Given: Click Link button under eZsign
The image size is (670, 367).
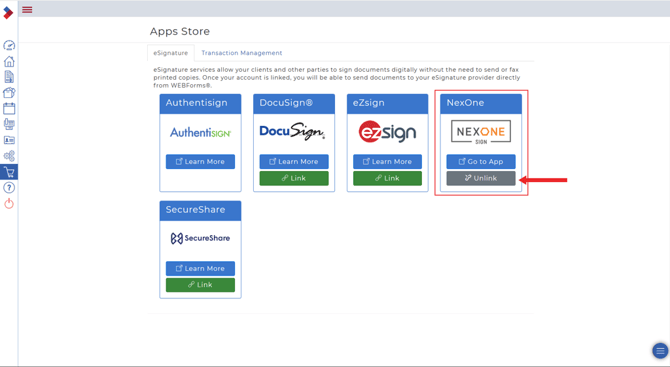Looking at the screenshot, I should click(388, 178).
